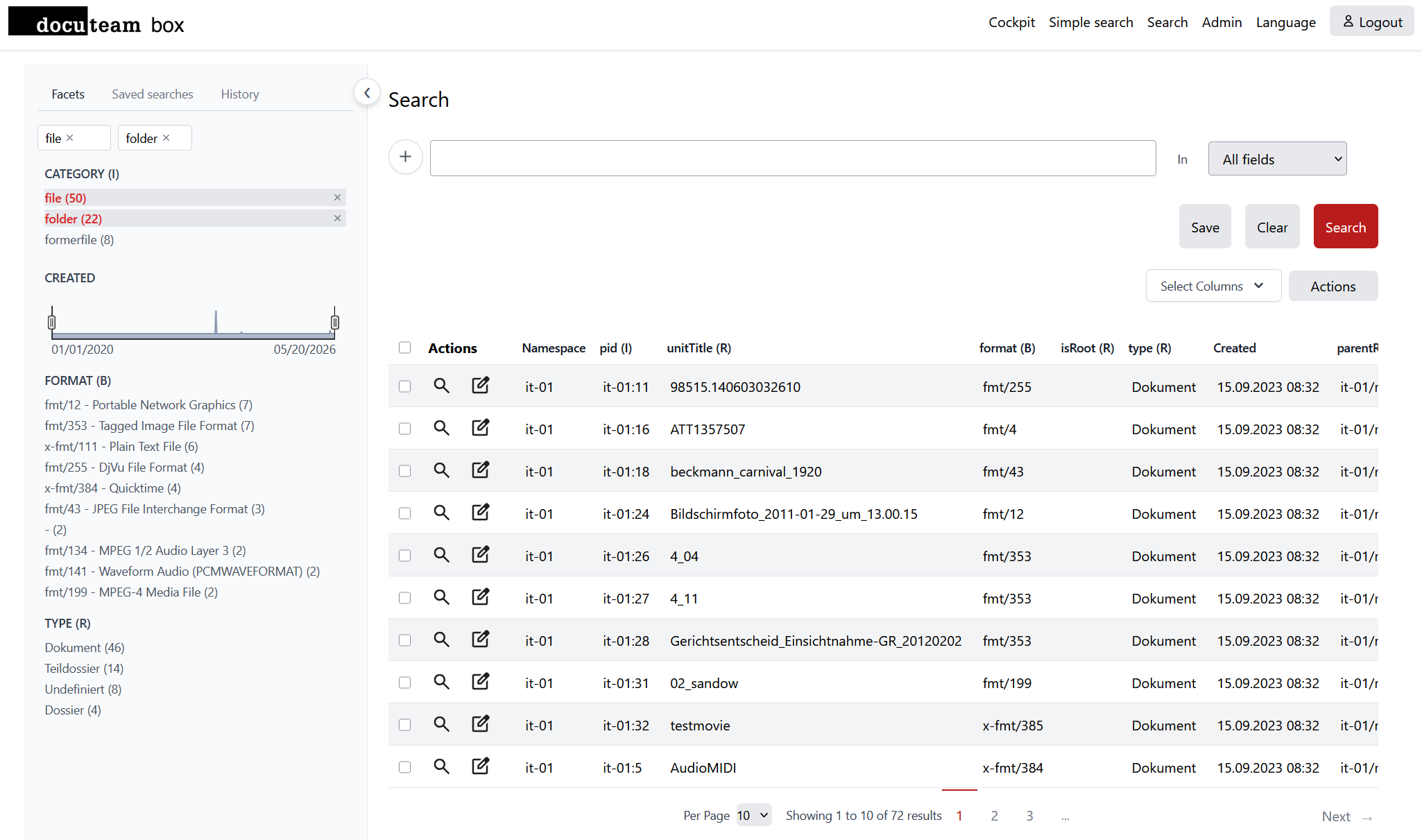Image resolution: width=1422 pixels, height=840 pixels.
Task: Open the Admin menu
Action: [x=1222, y=22]
